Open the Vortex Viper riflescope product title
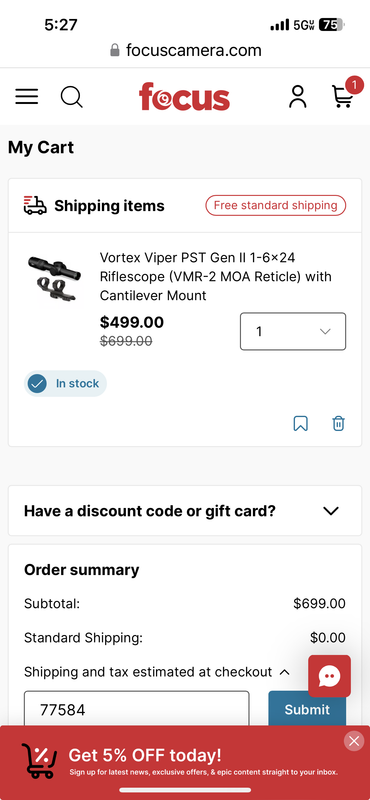The image size is (370, 800). [215, 276]
